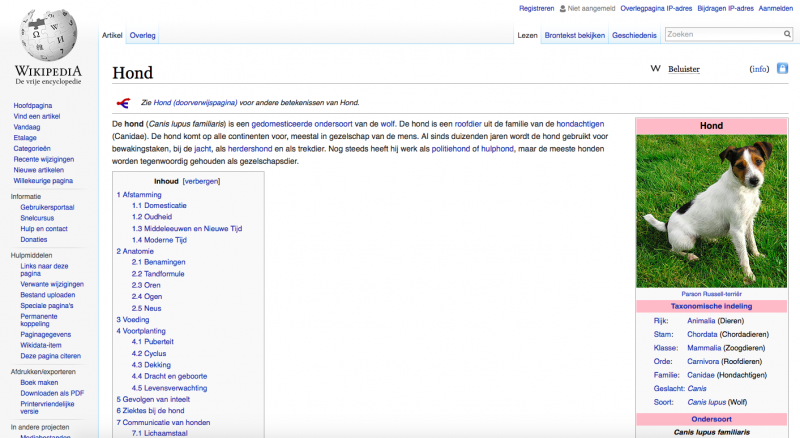Viewport: 800px width, 438px height.
Task: Click the Beluister audio link
Action: click(x=684, y=69)
